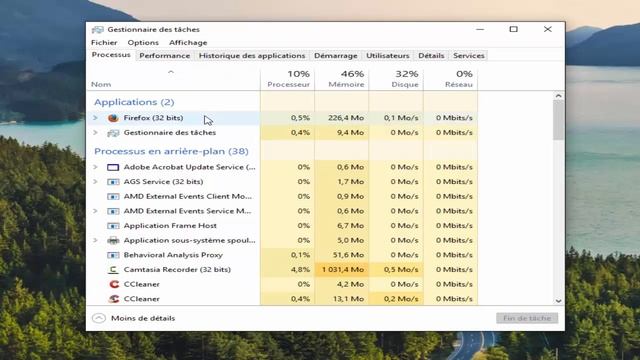The image size is (640, 360).
Task: Click the 4,8% processor cell of Camtasia
Action: (288, 269)
